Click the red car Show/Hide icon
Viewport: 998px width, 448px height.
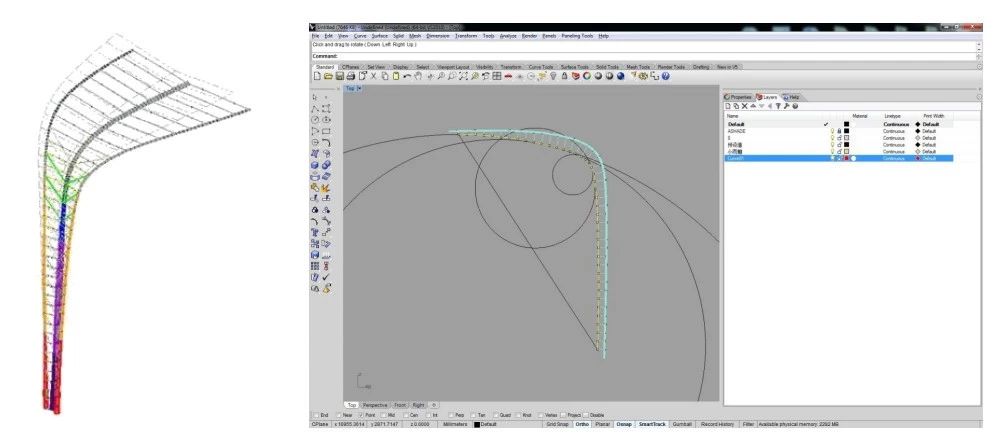coord(509,76)
